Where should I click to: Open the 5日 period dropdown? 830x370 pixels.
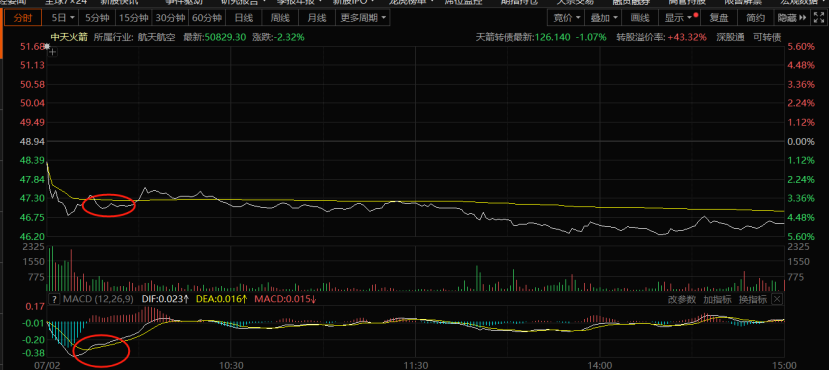63,18
